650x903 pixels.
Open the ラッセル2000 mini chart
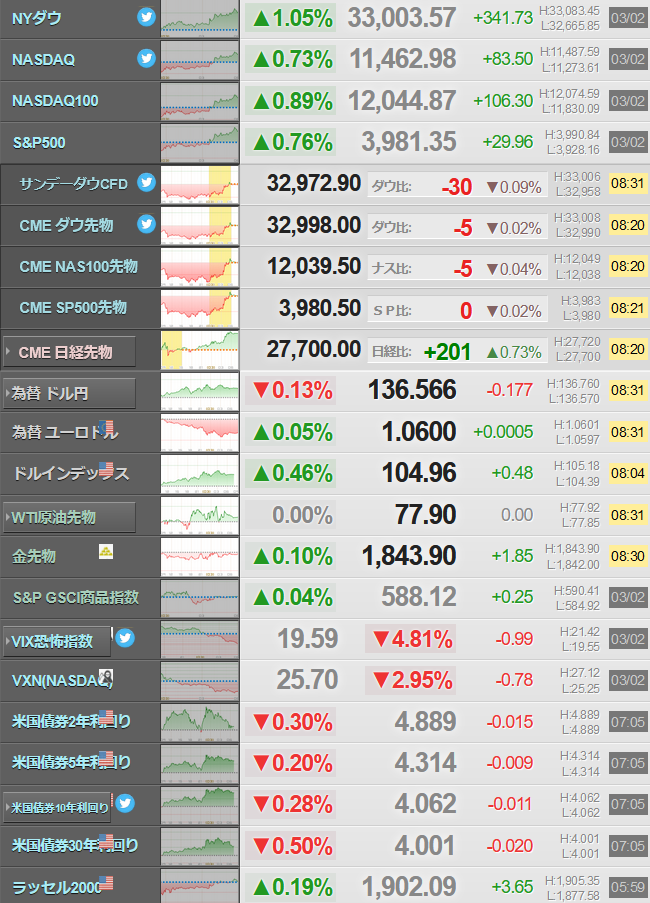tap(200, 887)
